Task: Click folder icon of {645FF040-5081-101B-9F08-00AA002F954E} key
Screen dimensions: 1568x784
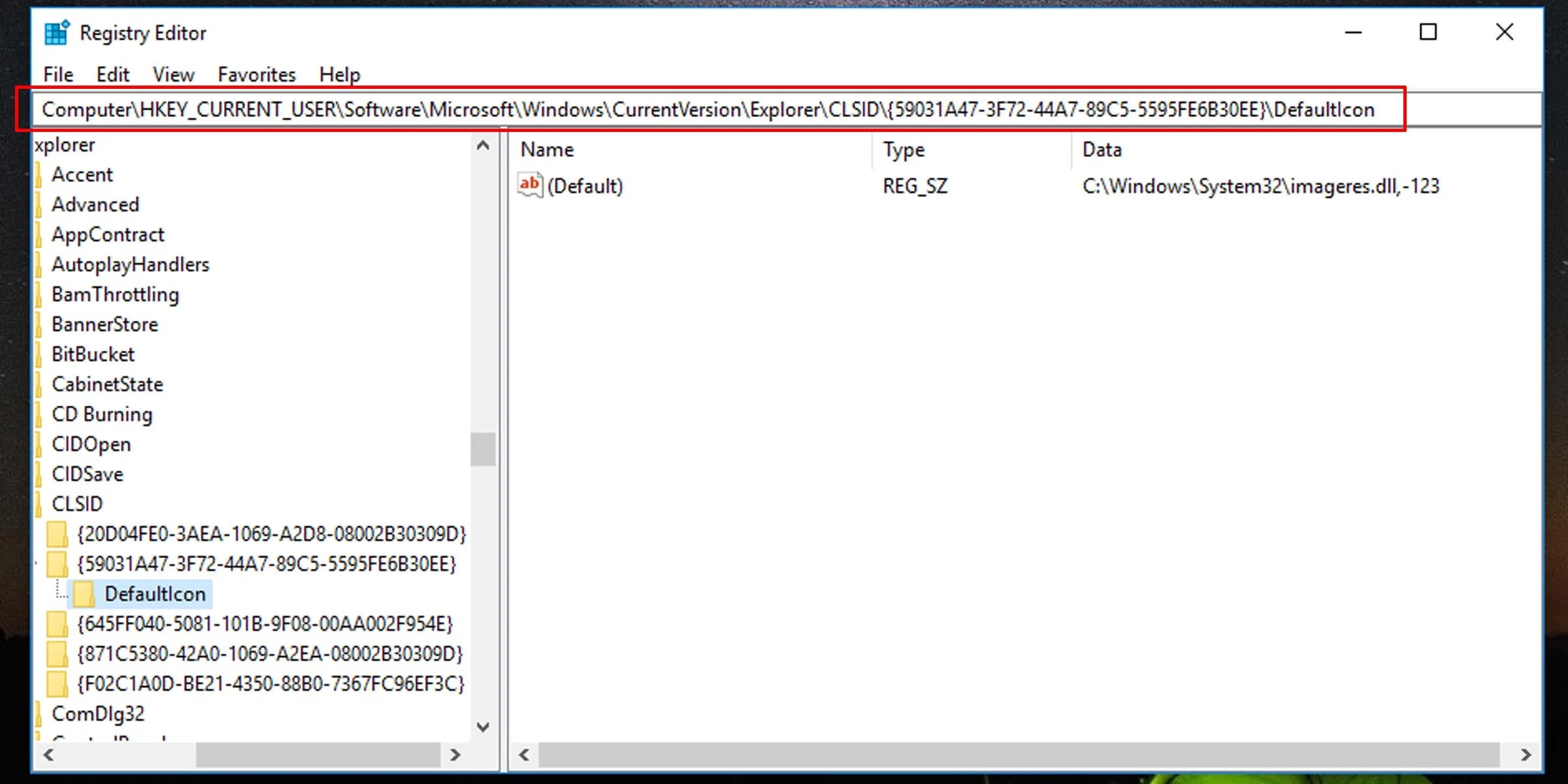Action: [57, 624]
